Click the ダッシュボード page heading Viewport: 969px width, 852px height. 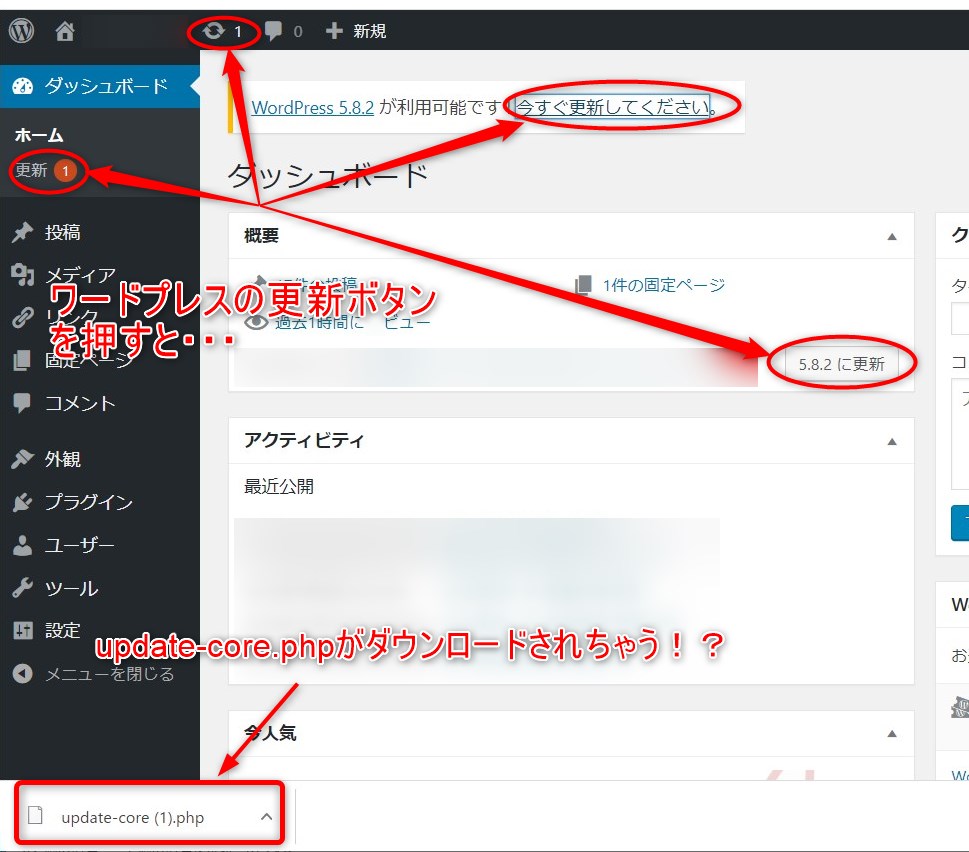(328, 176)
